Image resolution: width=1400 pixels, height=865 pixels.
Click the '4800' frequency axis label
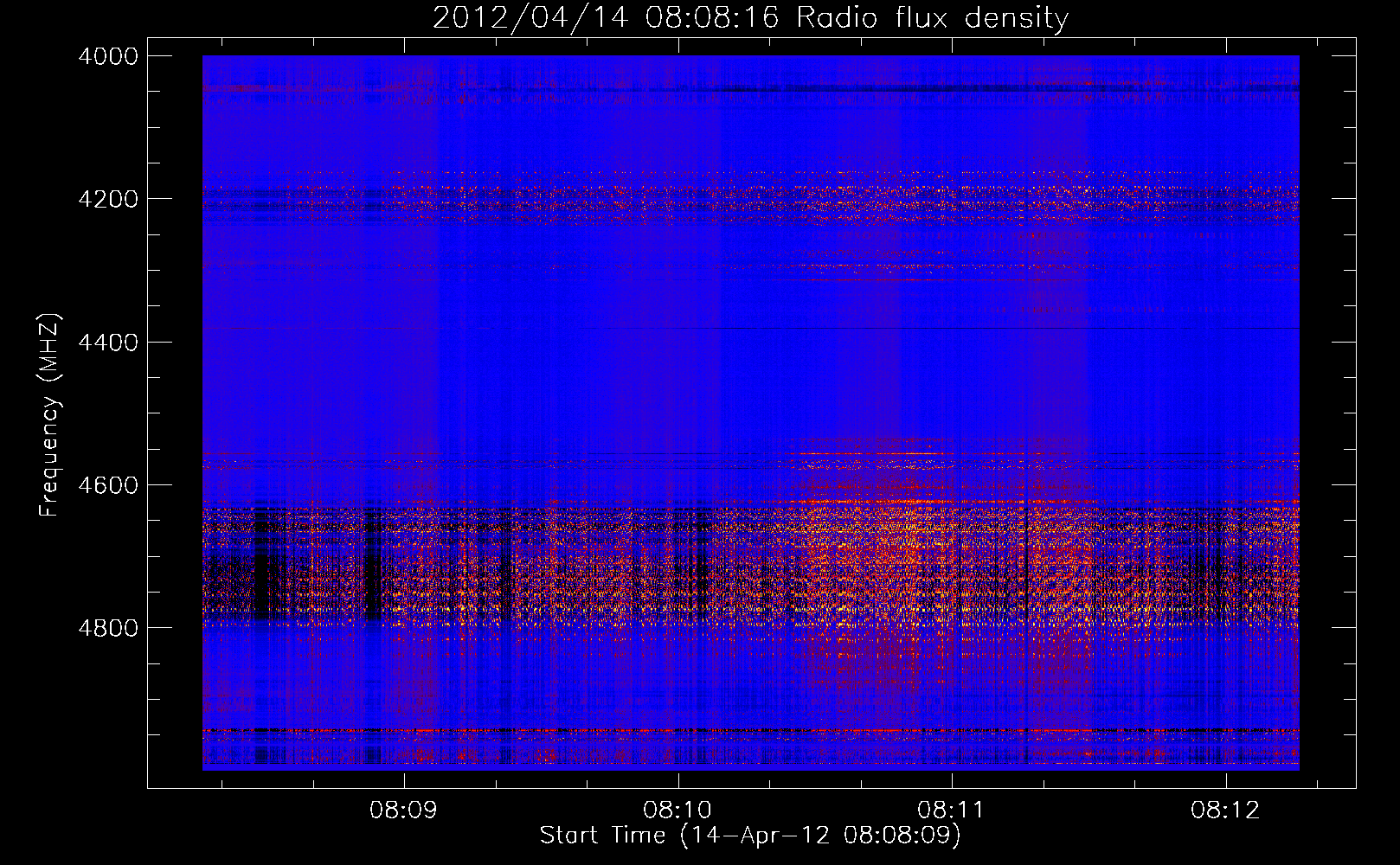108,628
